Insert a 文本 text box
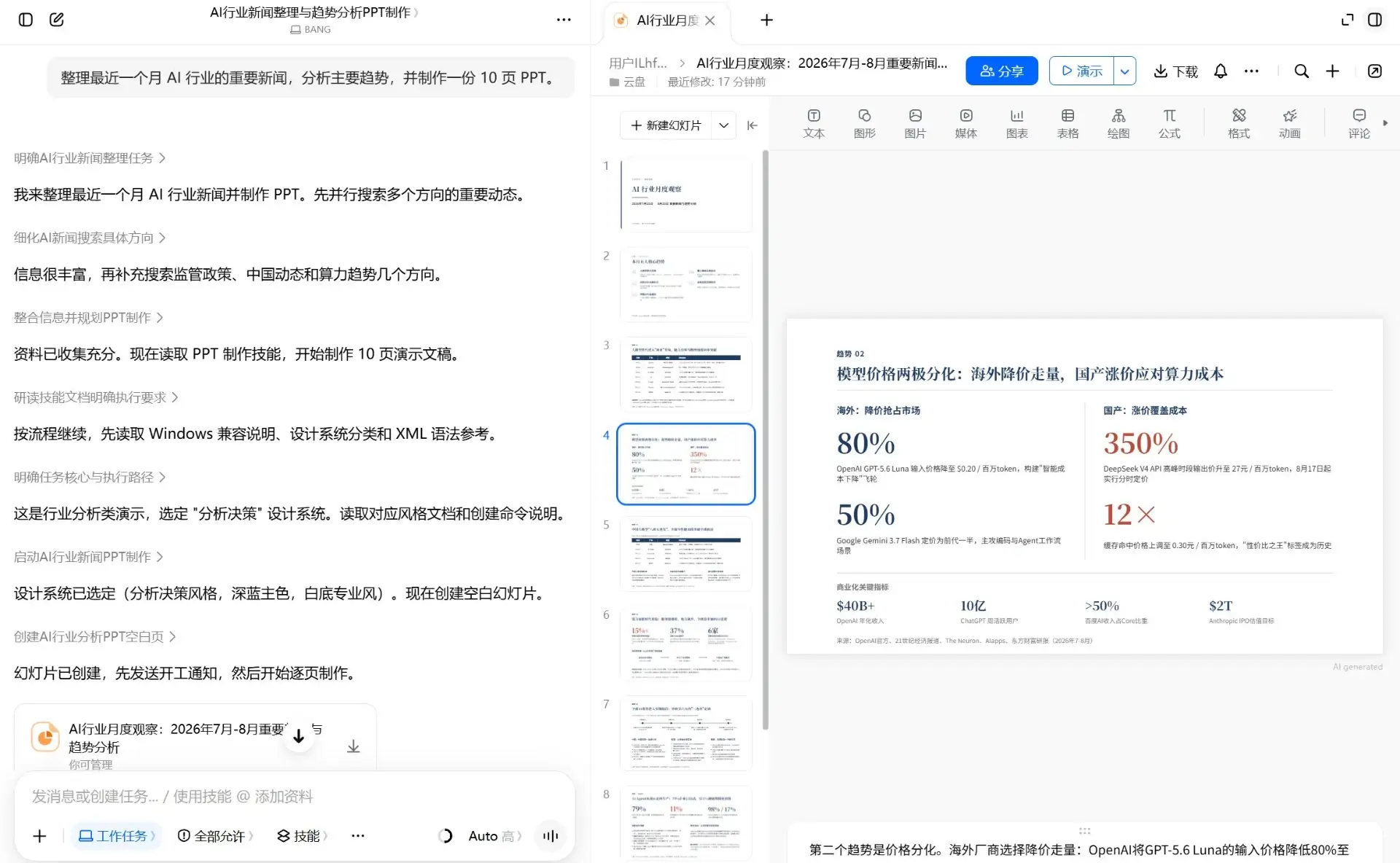 tap(814, 124)
